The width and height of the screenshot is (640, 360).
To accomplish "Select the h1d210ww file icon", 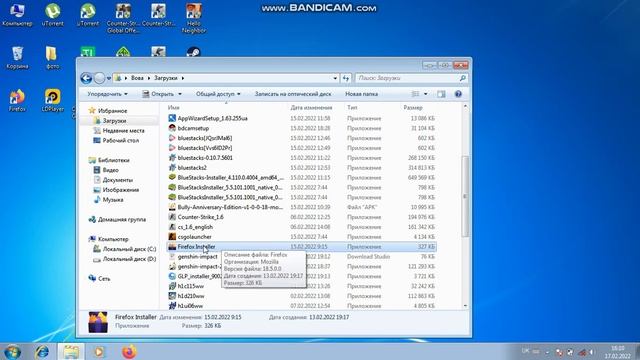I will 172,296.
